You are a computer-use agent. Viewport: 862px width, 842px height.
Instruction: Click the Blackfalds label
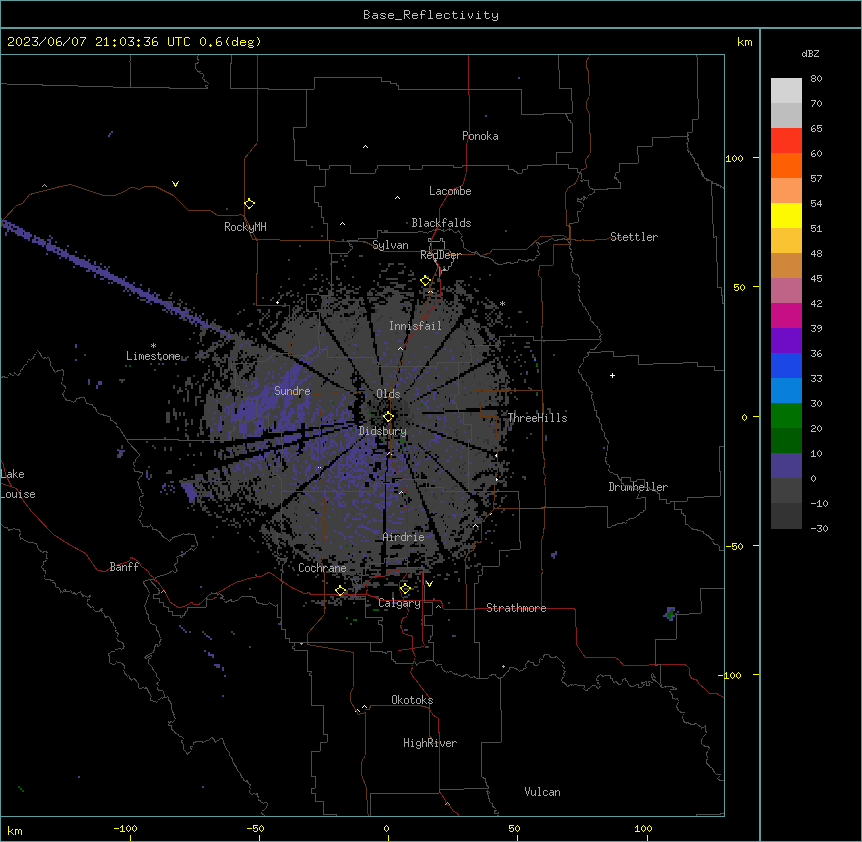tap(441, 223)
